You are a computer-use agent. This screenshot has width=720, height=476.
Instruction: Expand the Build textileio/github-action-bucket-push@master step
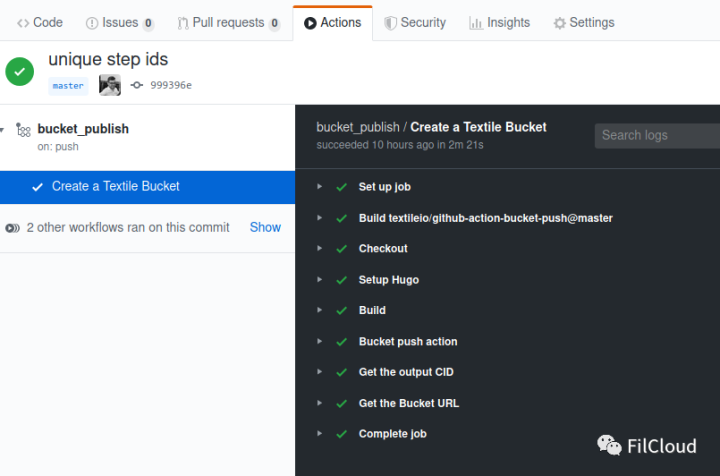coord(319,218)
